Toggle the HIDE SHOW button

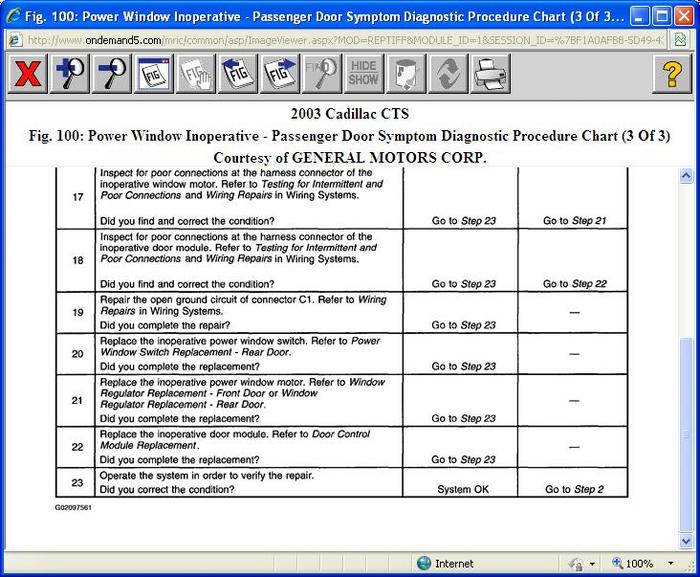[x=363, y=73]
